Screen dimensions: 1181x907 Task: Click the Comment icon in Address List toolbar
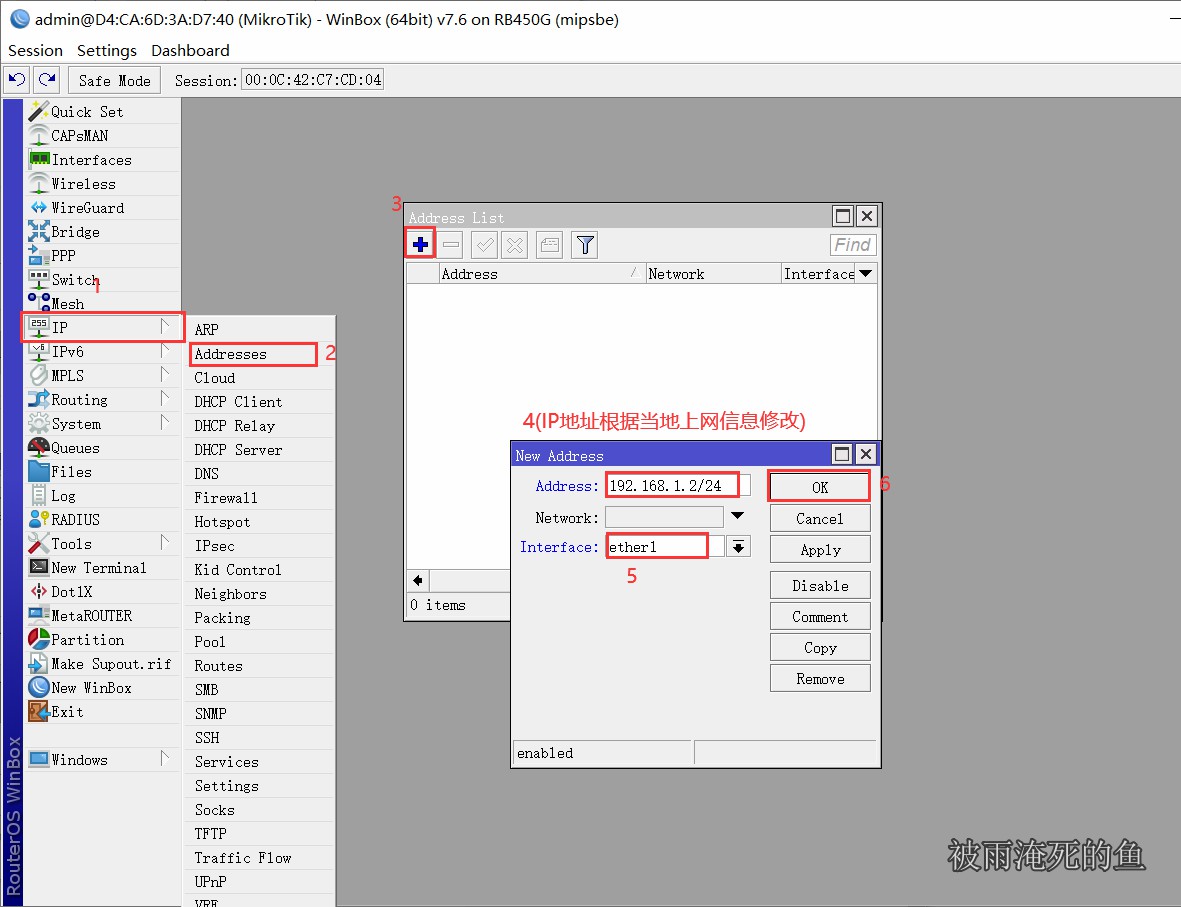tap(549, 244)
